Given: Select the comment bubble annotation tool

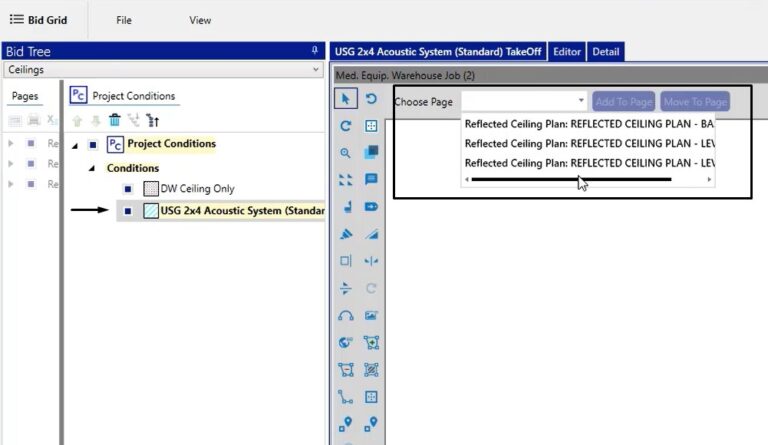Looking at the screenshot, I should [371, 179].
